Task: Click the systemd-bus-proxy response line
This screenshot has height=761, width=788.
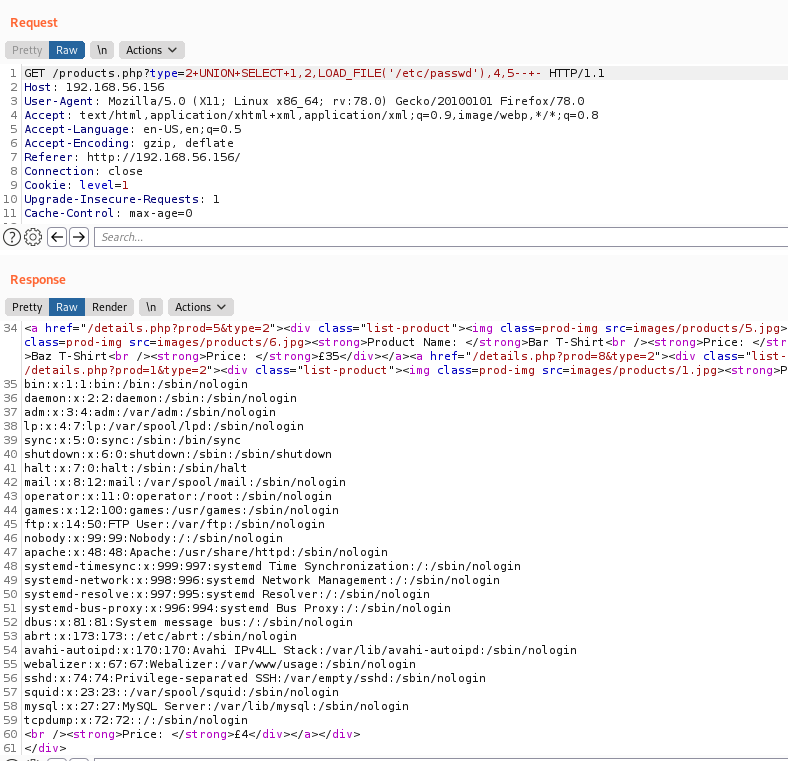Action: (237, 609)
